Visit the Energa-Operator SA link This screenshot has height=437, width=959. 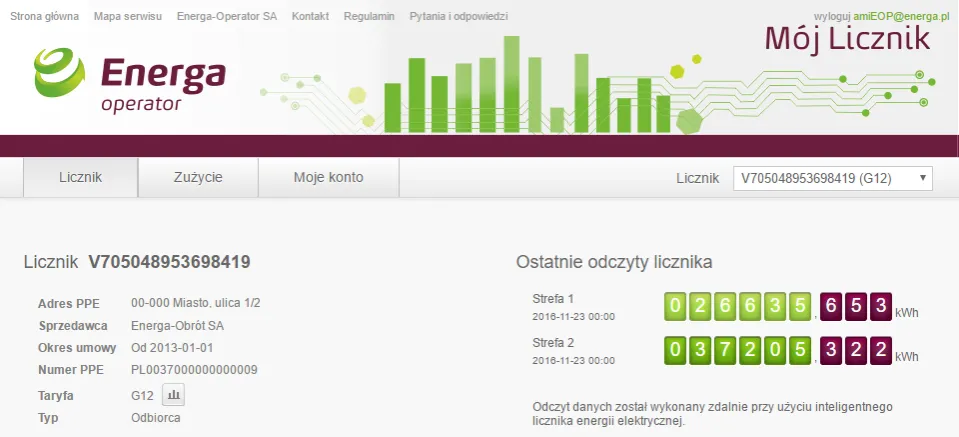226,18
